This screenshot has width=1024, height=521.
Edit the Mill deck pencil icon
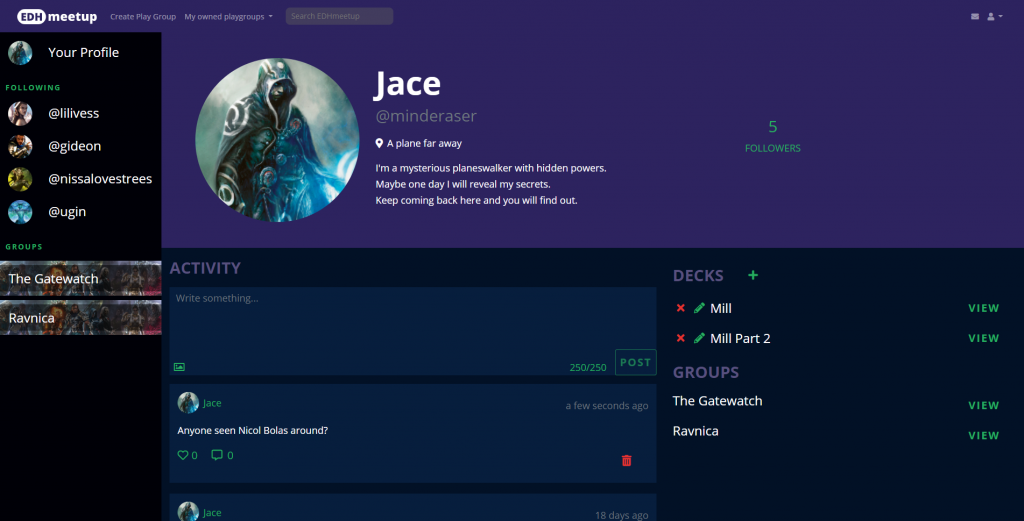pos(699,308)
